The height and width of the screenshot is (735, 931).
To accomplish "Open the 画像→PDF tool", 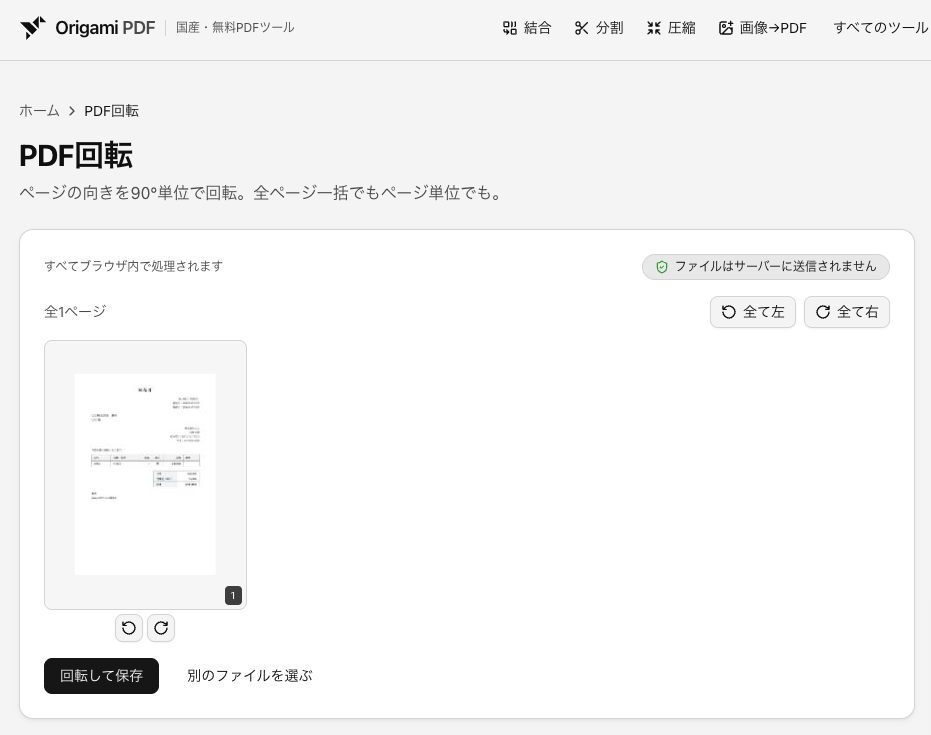I will [x=762, y=28].
